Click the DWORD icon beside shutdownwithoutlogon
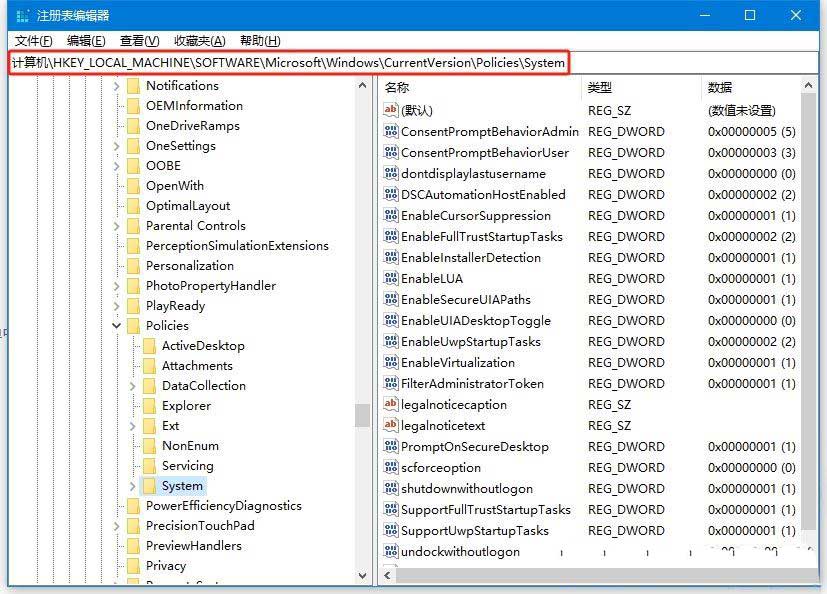827x594 pixels. pyautogui.click(x=390, y=488)
